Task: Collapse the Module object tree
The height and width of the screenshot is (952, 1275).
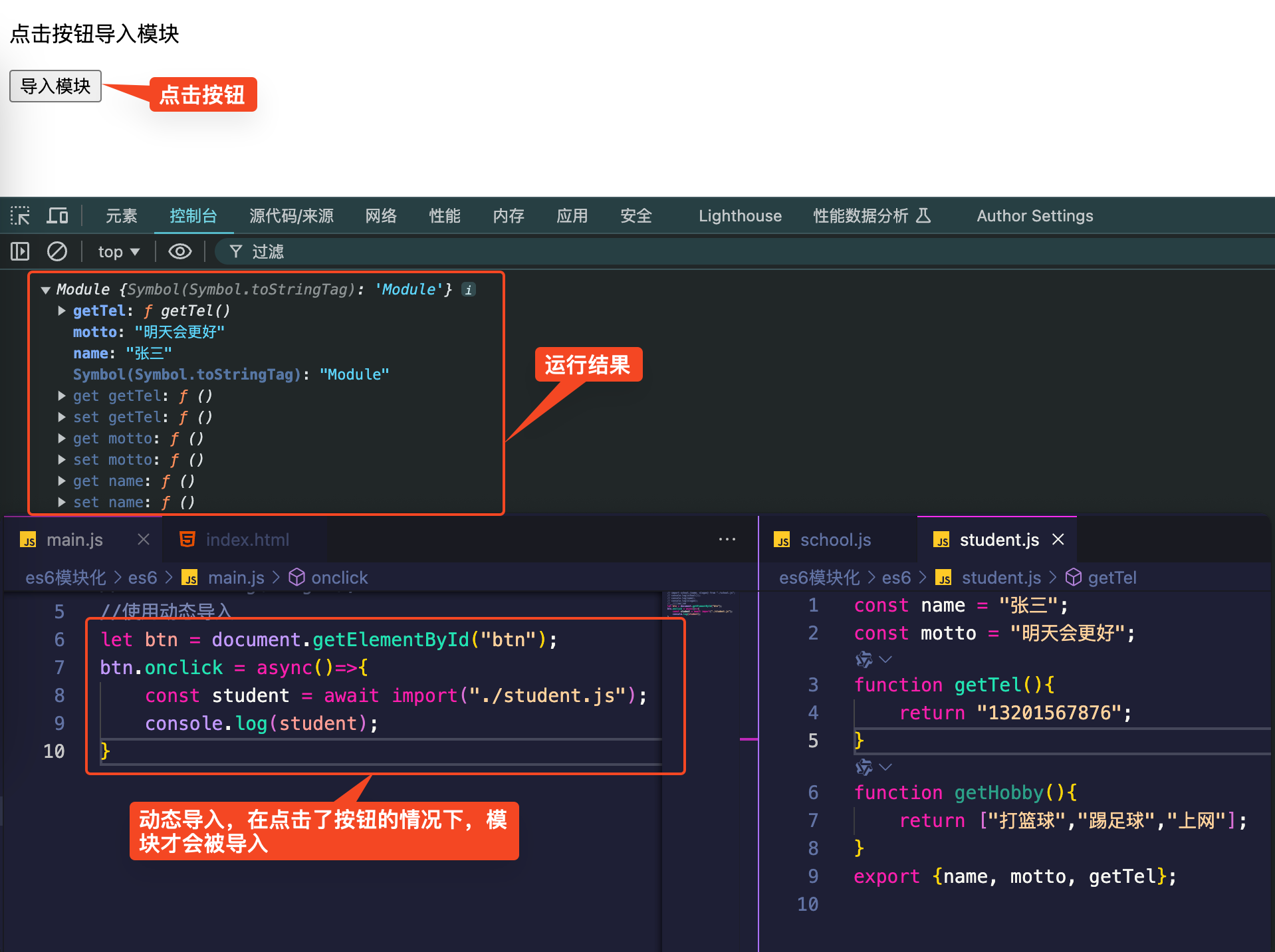Action: pos(46,290)
